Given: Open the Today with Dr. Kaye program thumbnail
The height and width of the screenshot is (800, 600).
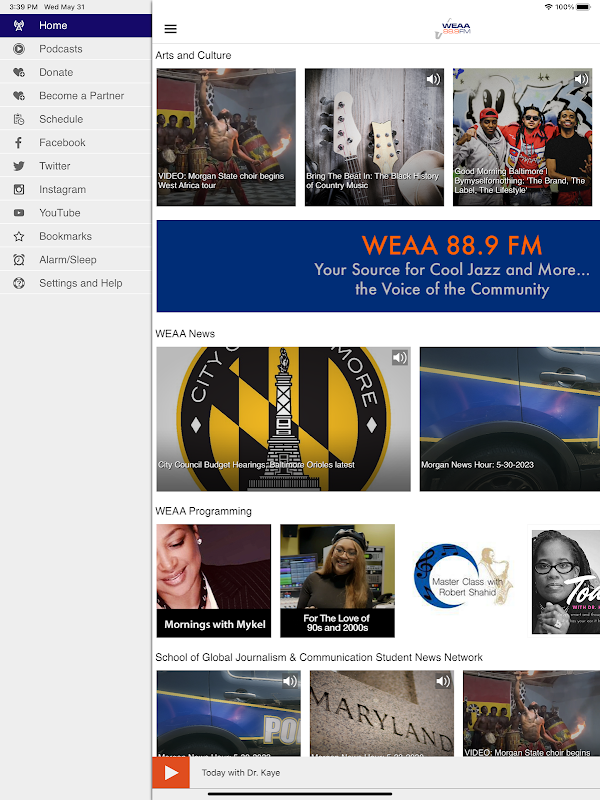Looking at the screenshot, I should coord(566,581).
